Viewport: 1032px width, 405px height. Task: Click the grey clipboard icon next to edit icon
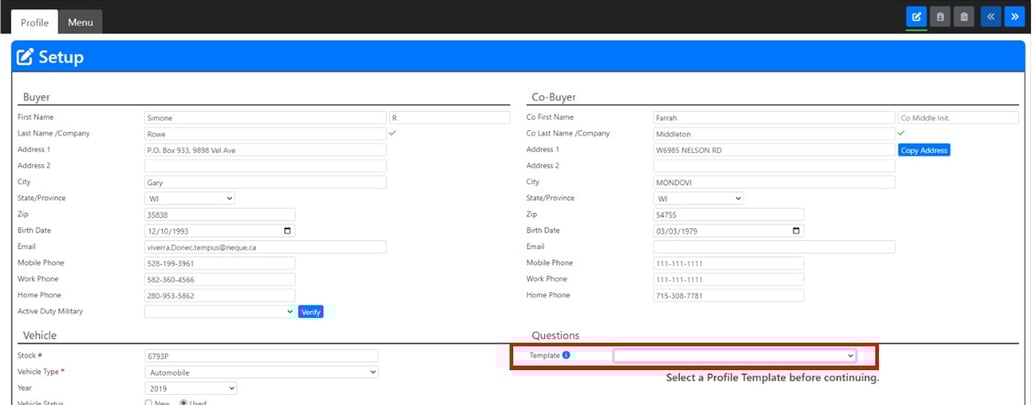click(x=940, y=16)
